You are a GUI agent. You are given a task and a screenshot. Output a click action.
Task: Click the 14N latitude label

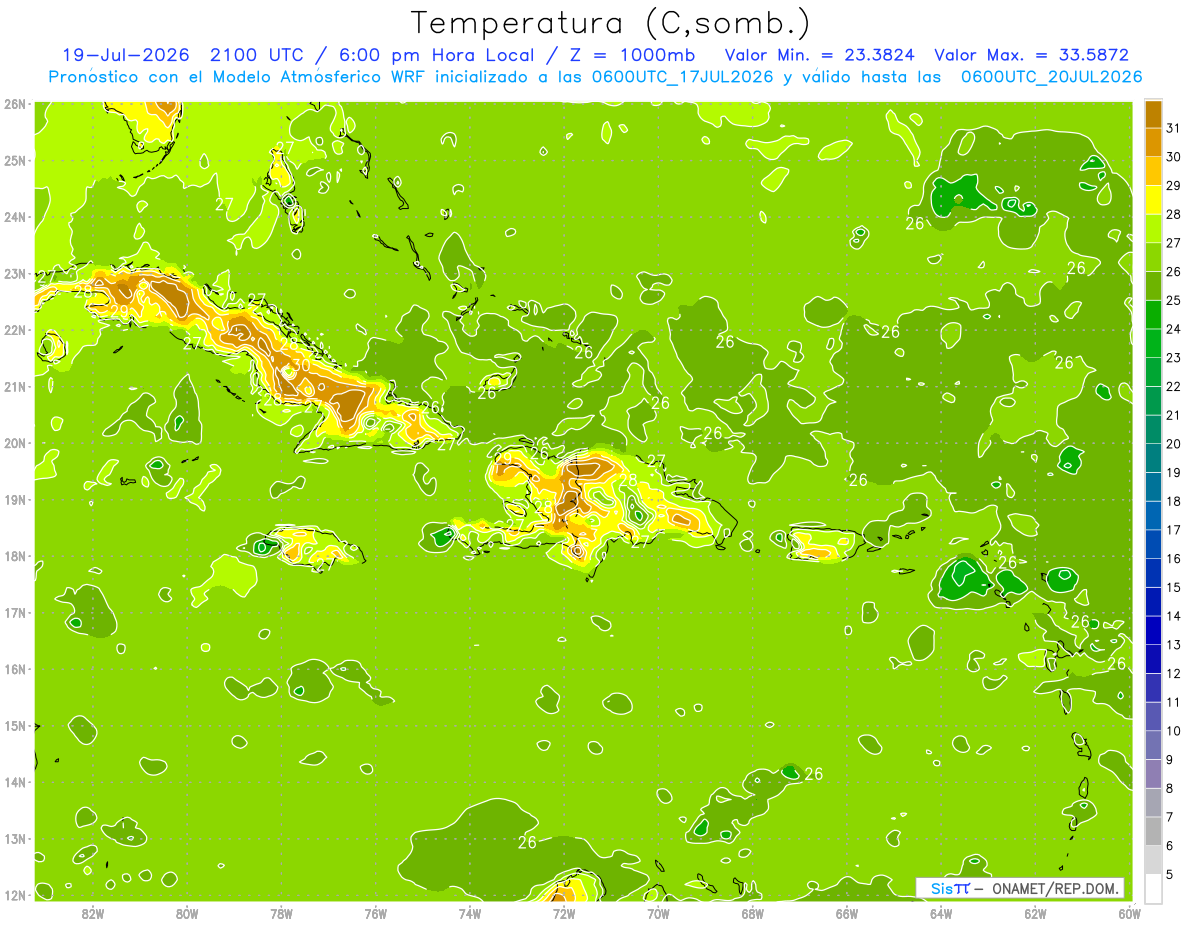14,782
